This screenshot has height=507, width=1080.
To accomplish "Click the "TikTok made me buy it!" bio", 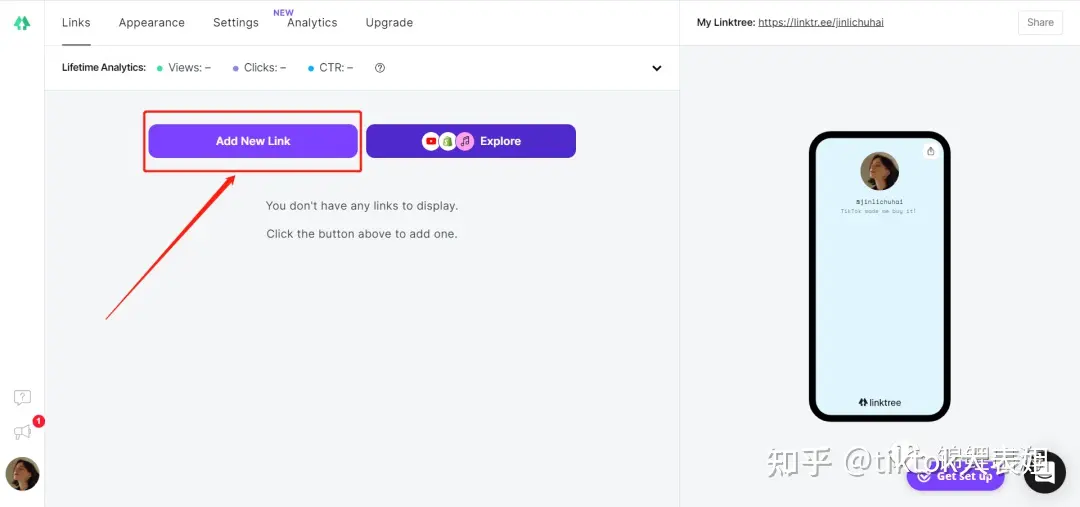I will [x=880, y=211].
